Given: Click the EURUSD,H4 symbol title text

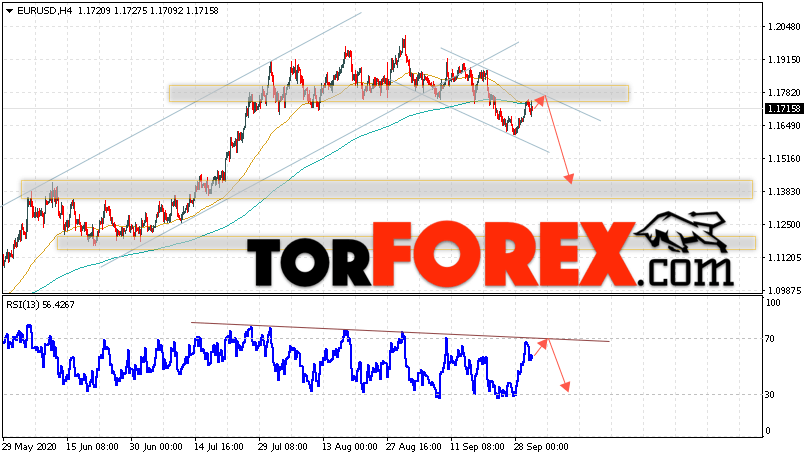Looking at the screenshot, I should point(45,11).
